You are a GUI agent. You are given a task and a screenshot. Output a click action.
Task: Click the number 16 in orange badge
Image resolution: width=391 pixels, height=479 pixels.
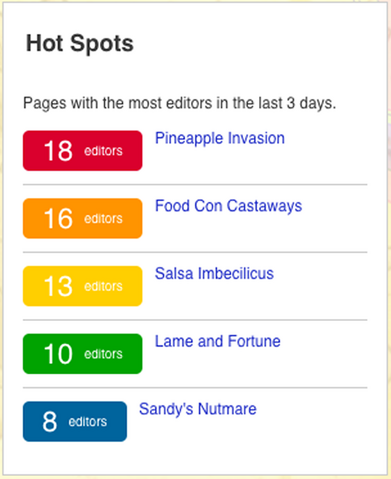(x=58, y=218)
